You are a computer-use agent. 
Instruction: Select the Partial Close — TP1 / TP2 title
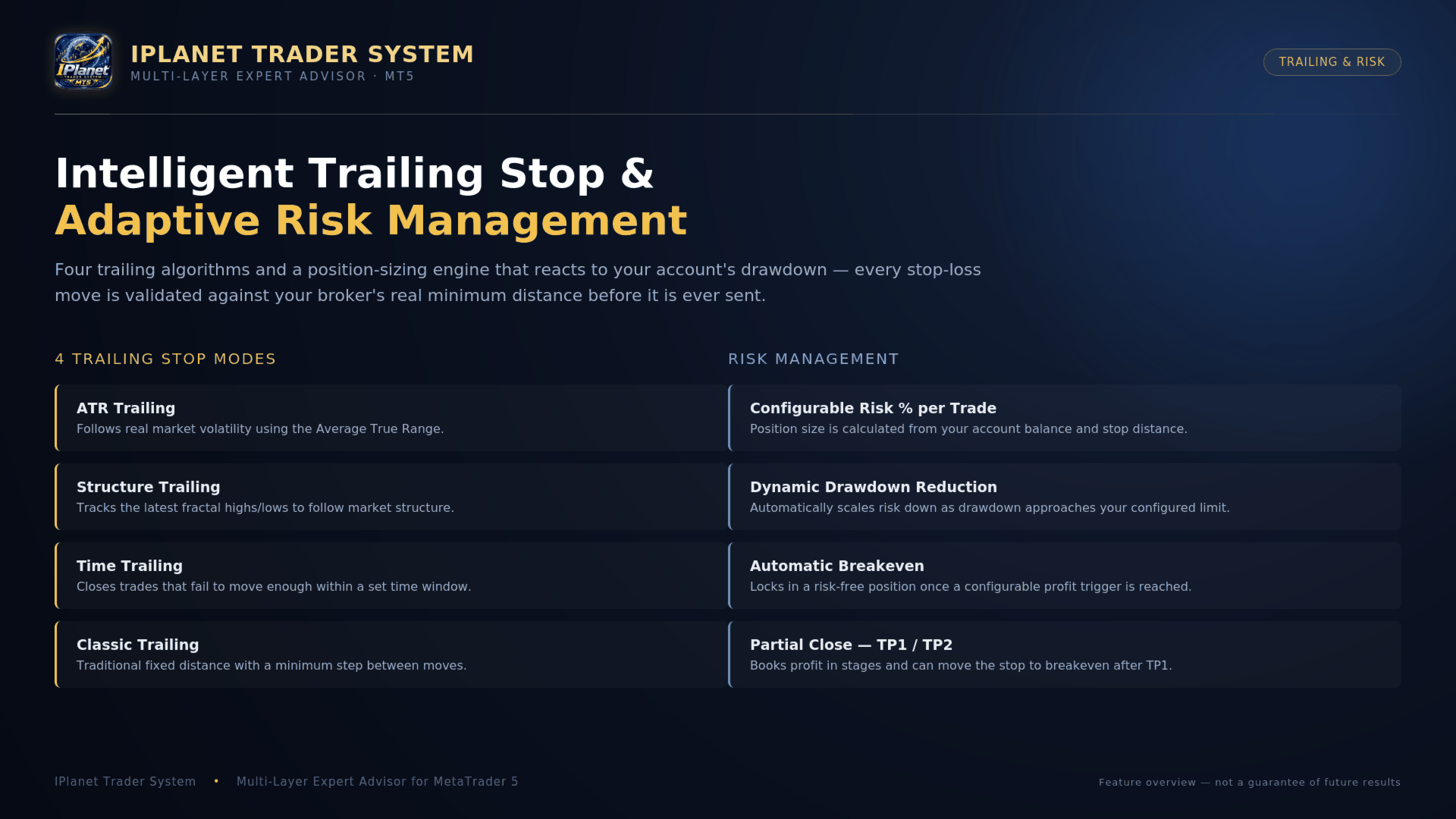tap(851, 645)
